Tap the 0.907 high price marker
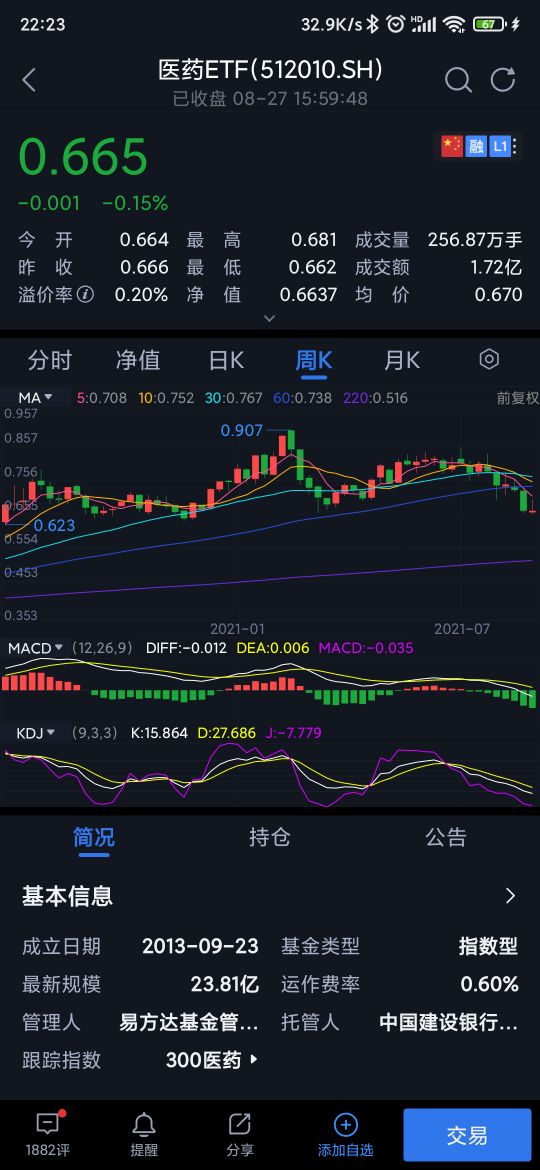The width and height of the screenshot is (540, 1170). pyautogui.click(x=242, y=430)
